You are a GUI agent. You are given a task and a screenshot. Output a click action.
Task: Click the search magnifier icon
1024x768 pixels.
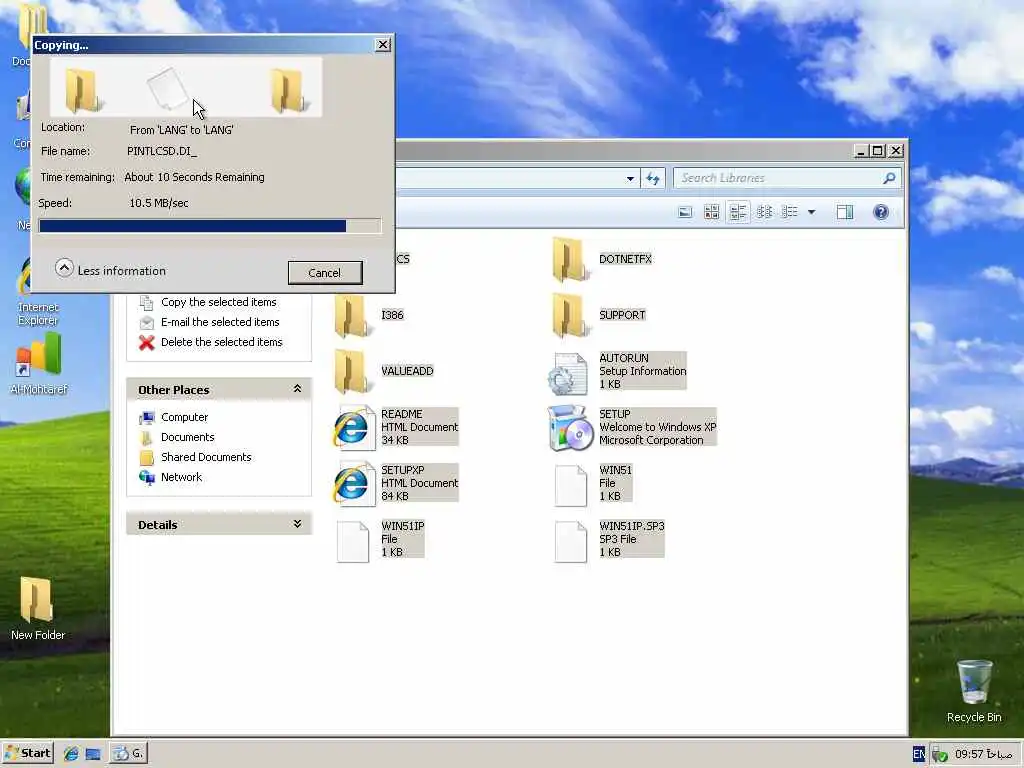pos(889,178)
